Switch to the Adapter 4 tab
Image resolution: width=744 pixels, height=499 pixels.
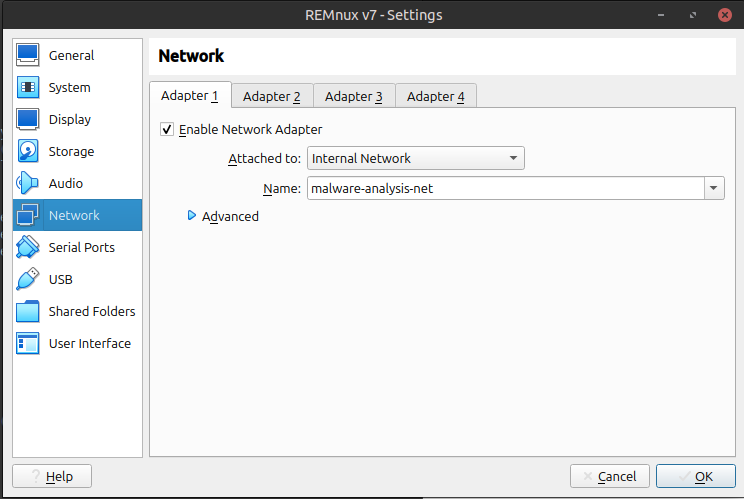click(x=436, y=96)
